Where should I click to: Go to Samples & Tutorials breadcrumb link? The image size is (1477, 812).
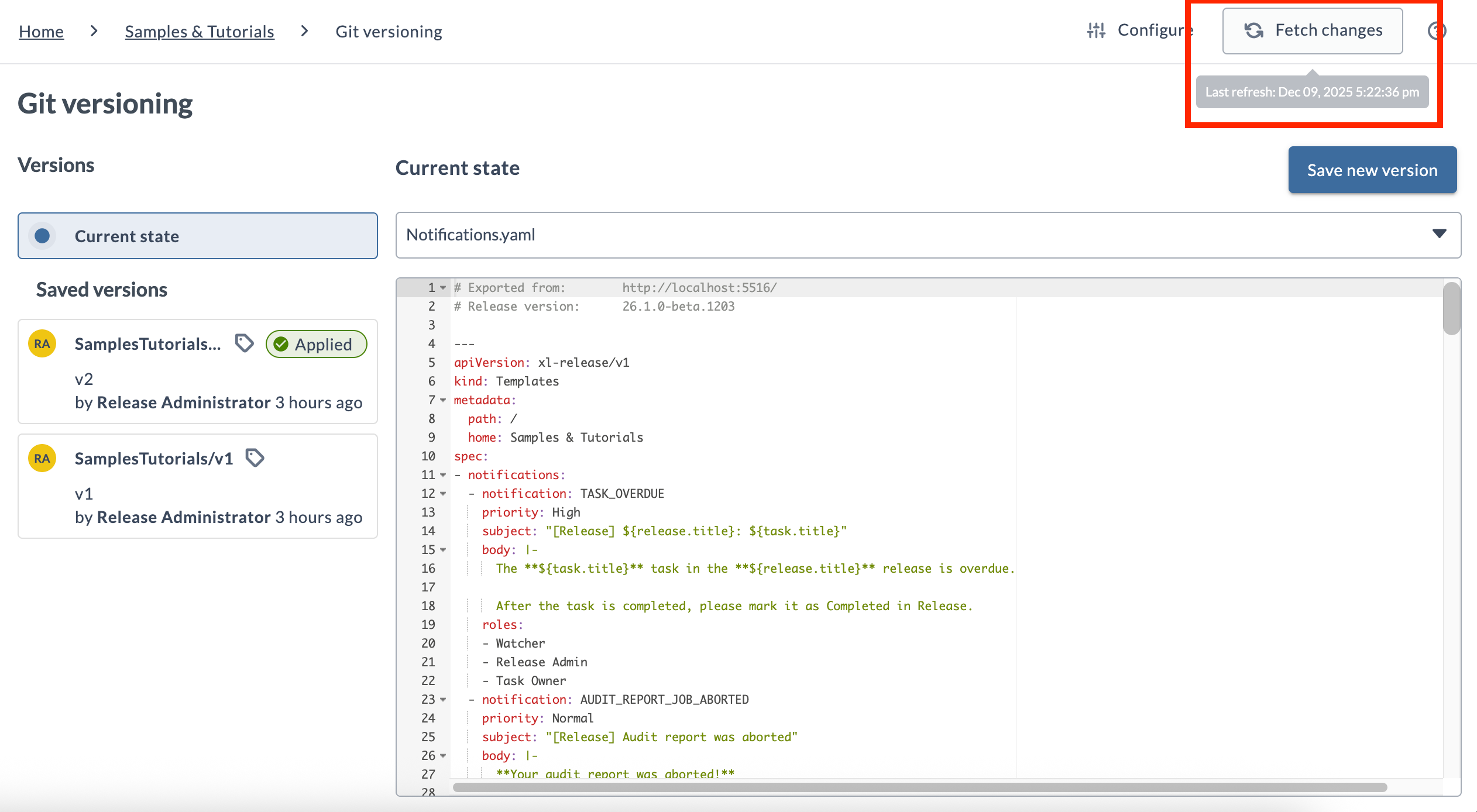click(x=200, y=32)
